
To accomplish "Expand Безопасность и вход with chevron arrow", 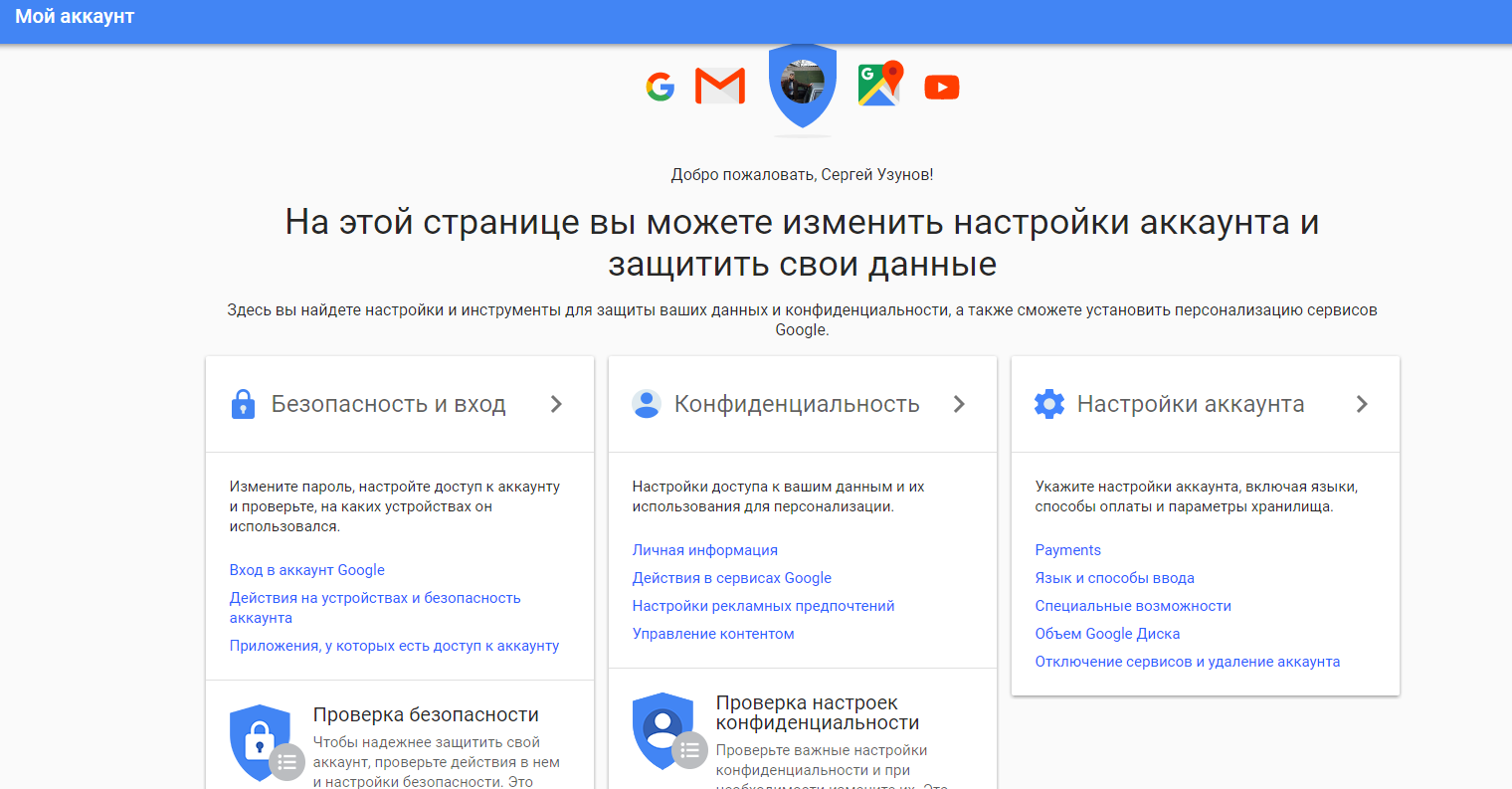I will tap(557, 404).
